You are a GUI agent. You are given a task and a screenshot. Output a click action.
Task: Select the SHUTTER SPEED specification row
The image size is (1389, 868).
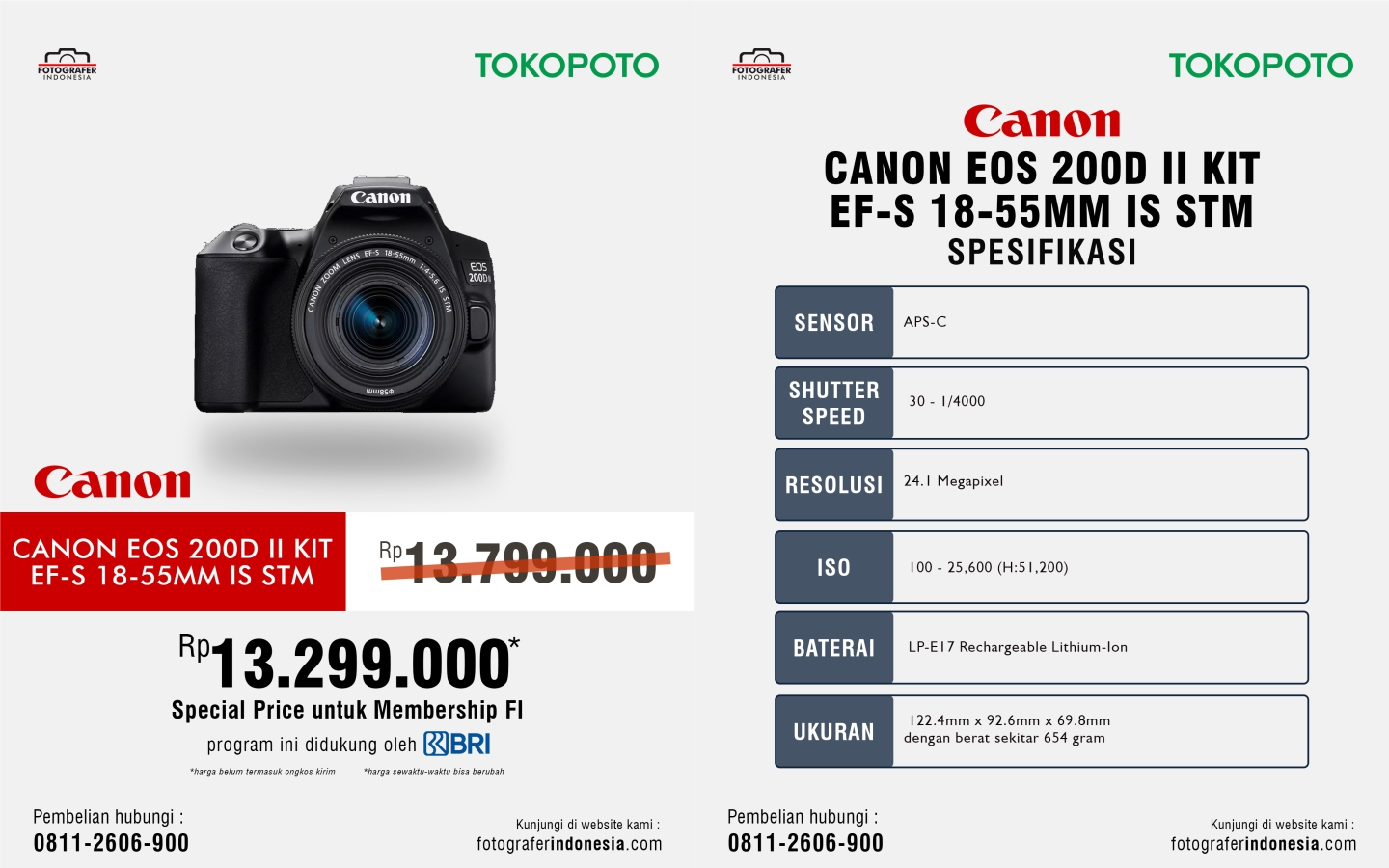point(1042,403)
